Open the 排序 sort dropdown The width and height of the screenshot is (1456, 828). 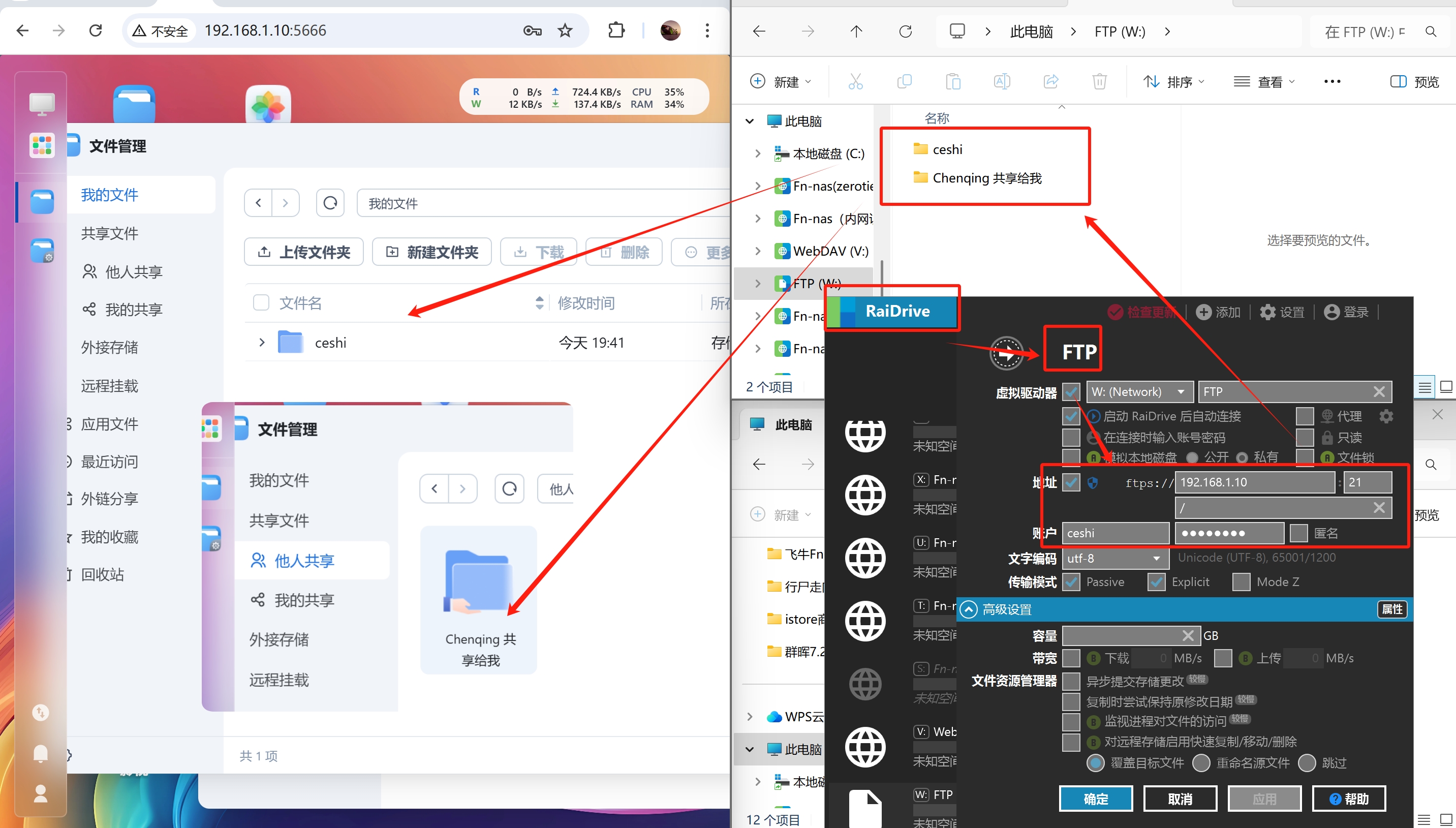pyautogui.click(x=1174, y=82)
